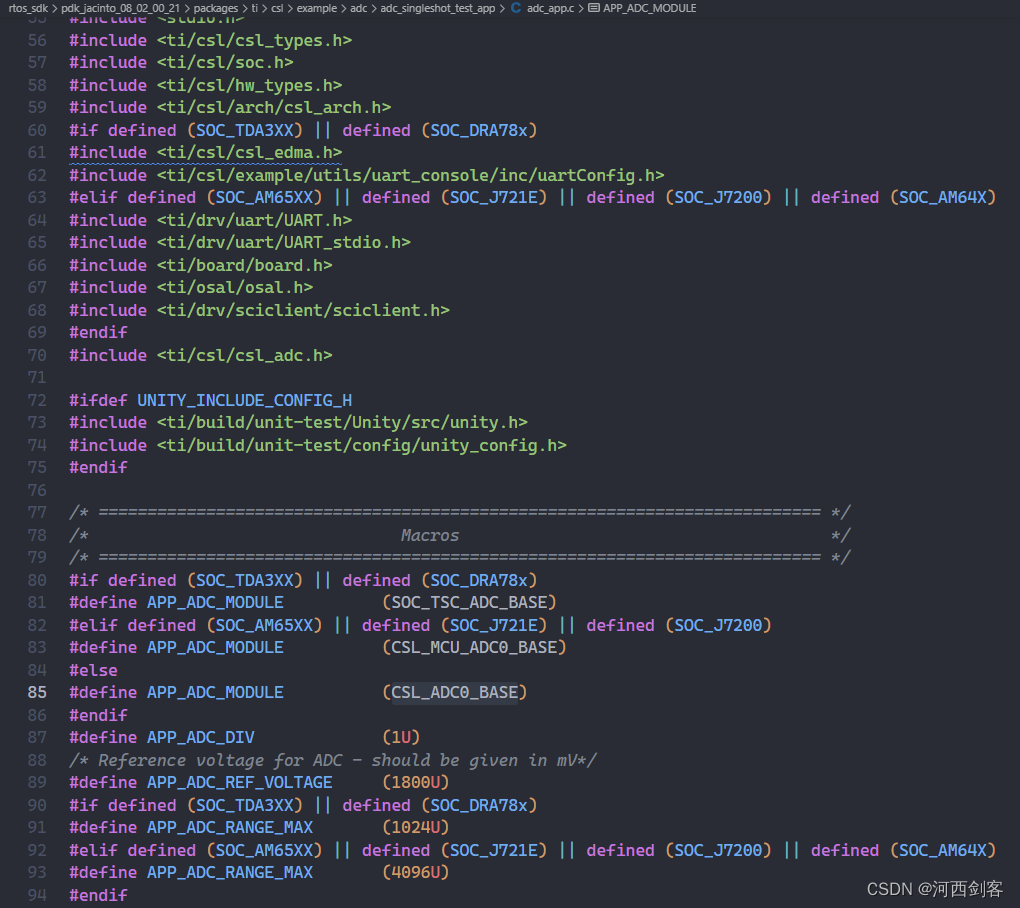This screenshot has height=908, width=1020.
Task: Click #endif on line 69
Action: [x=98, y=332]
